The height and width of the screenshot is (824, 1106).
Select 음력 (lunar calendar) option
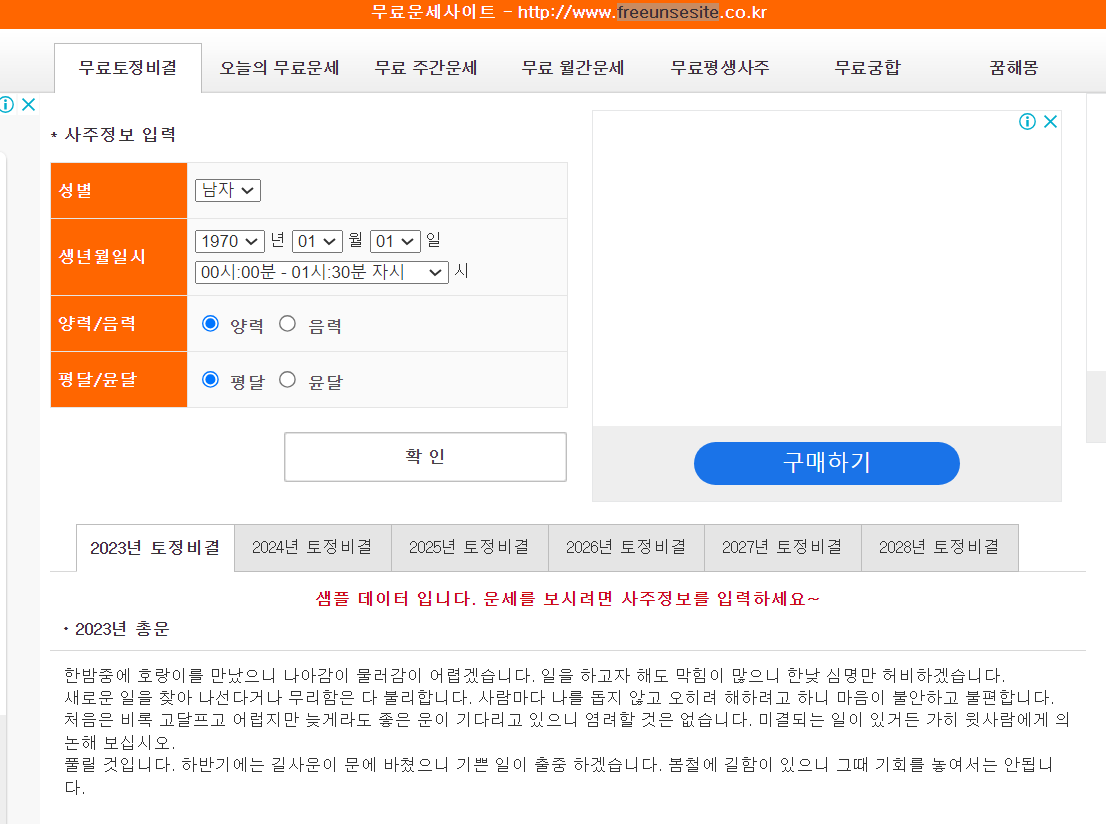287,322
